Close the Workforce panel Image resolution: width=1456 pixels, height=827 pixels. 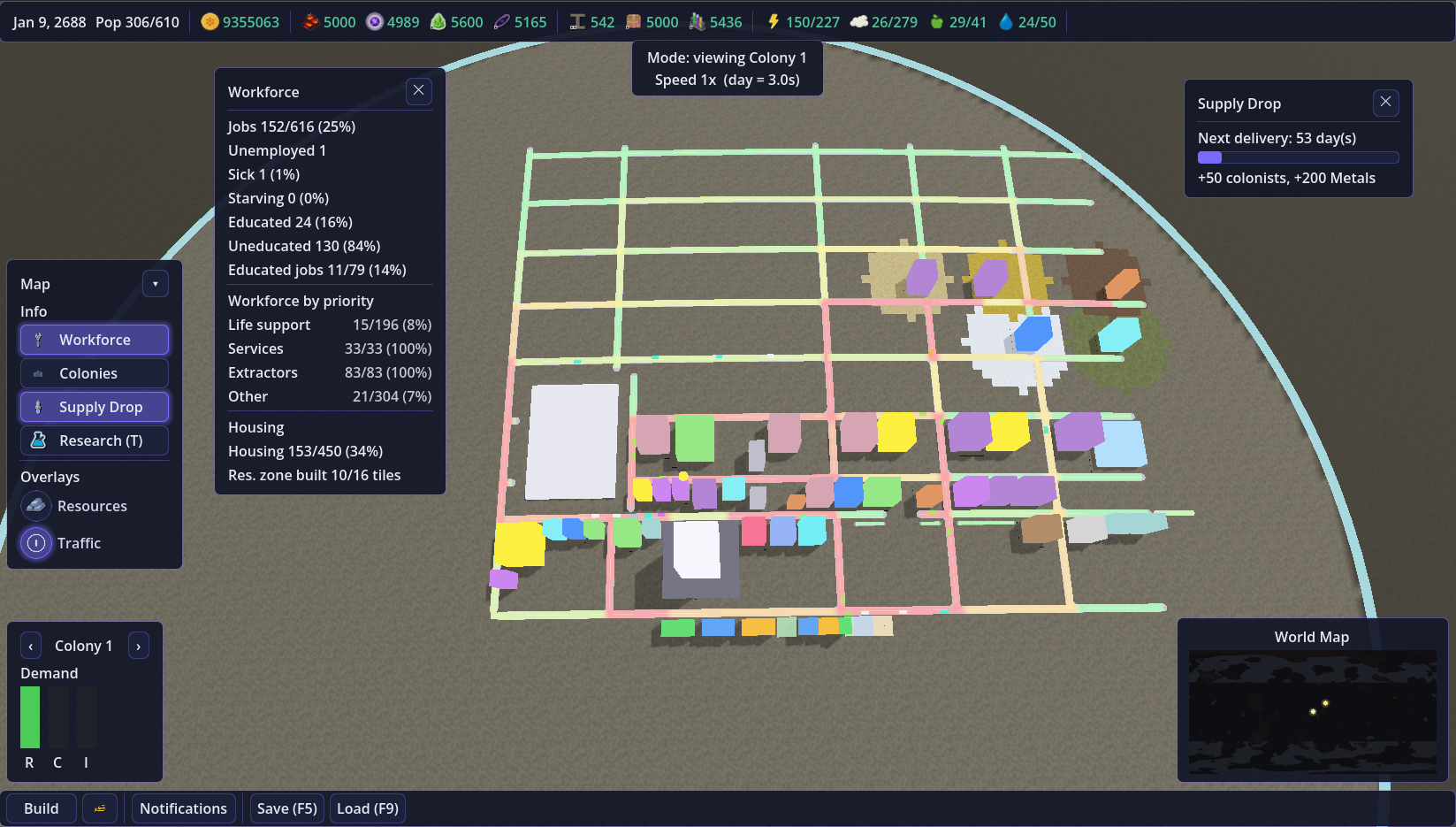click(419, 91)
